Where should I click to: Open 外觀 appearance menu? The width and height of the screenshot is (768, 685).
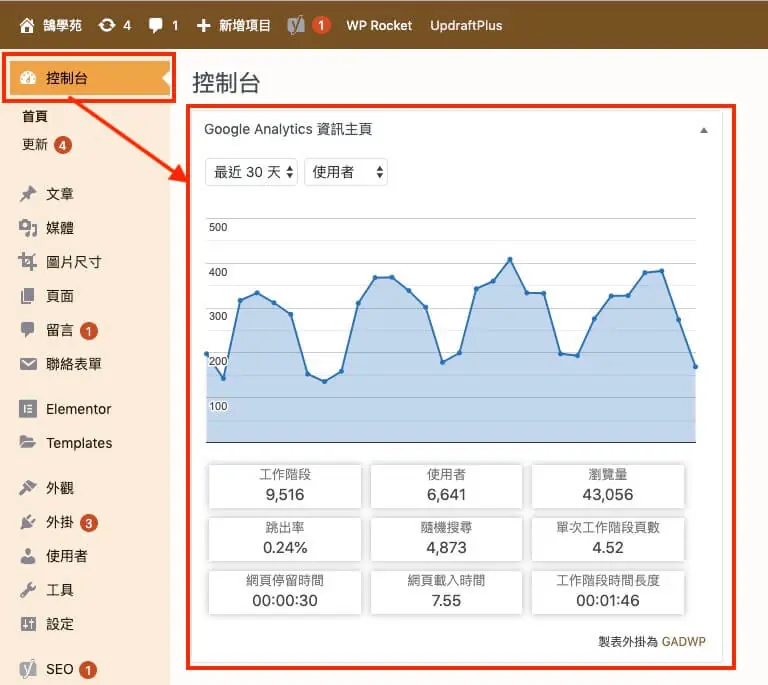60,488
